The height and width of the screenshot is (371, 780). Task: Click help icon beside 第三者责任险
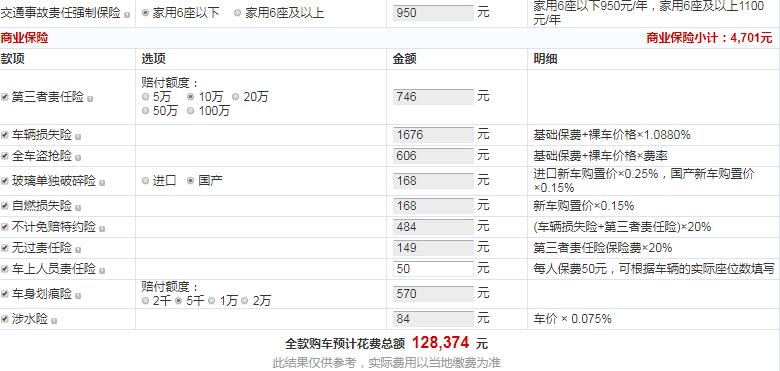click(90, 99)
